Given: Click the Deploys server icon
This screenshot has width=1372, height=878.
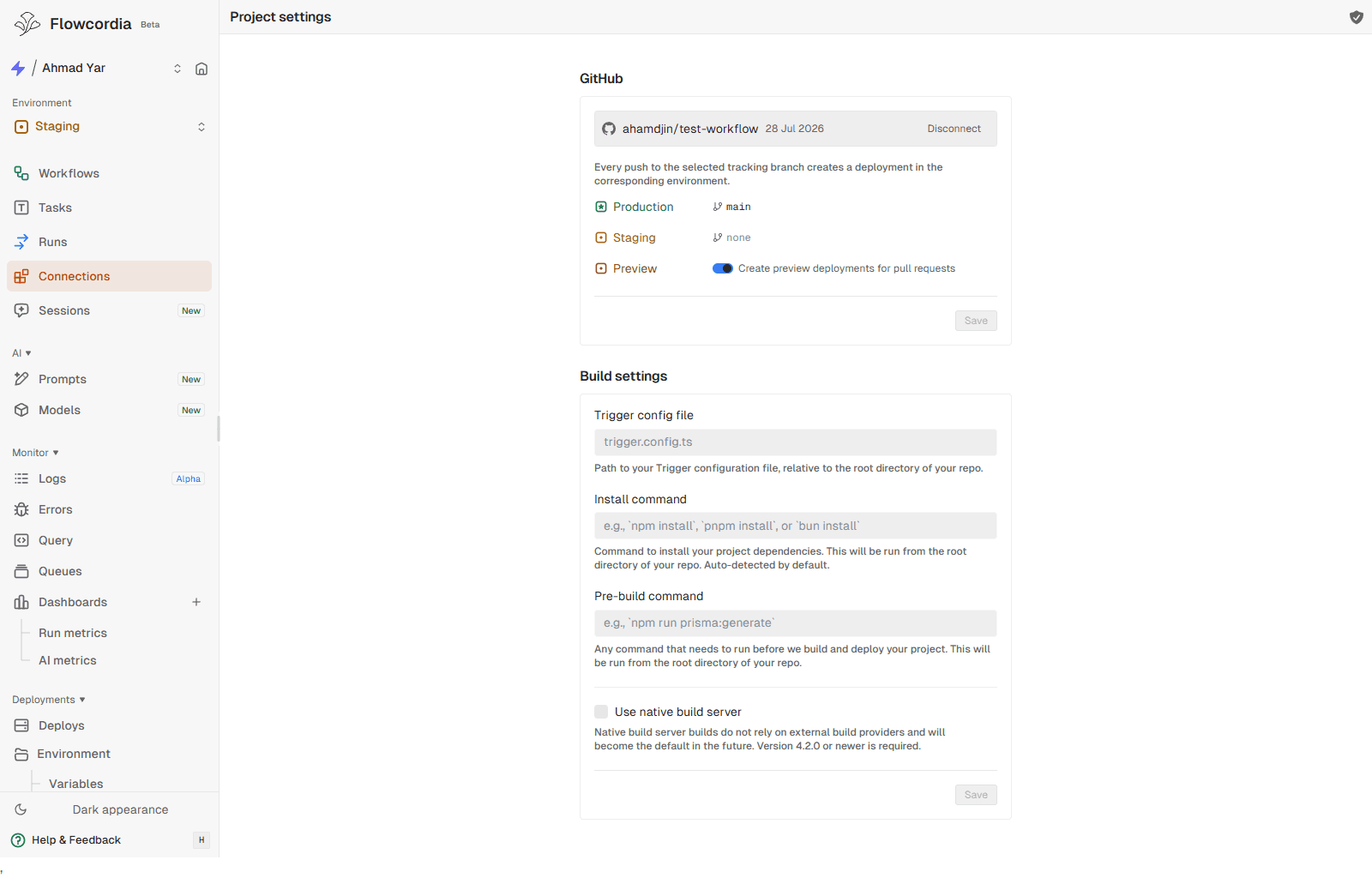Looking at the screenshot, I should [x=21, y=725].
